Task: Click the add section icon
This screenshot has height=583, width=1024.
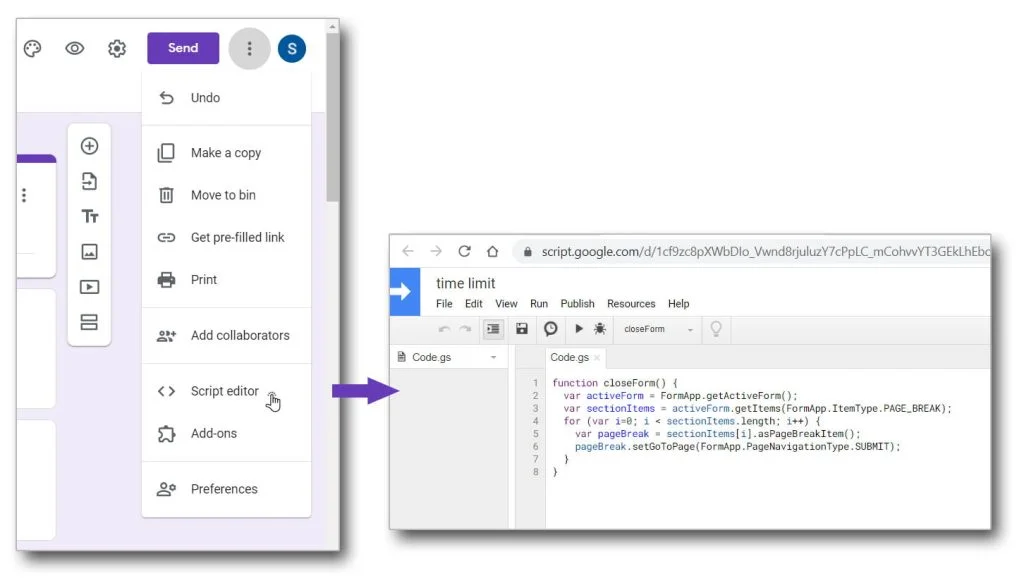Action: tap(89, 322)
